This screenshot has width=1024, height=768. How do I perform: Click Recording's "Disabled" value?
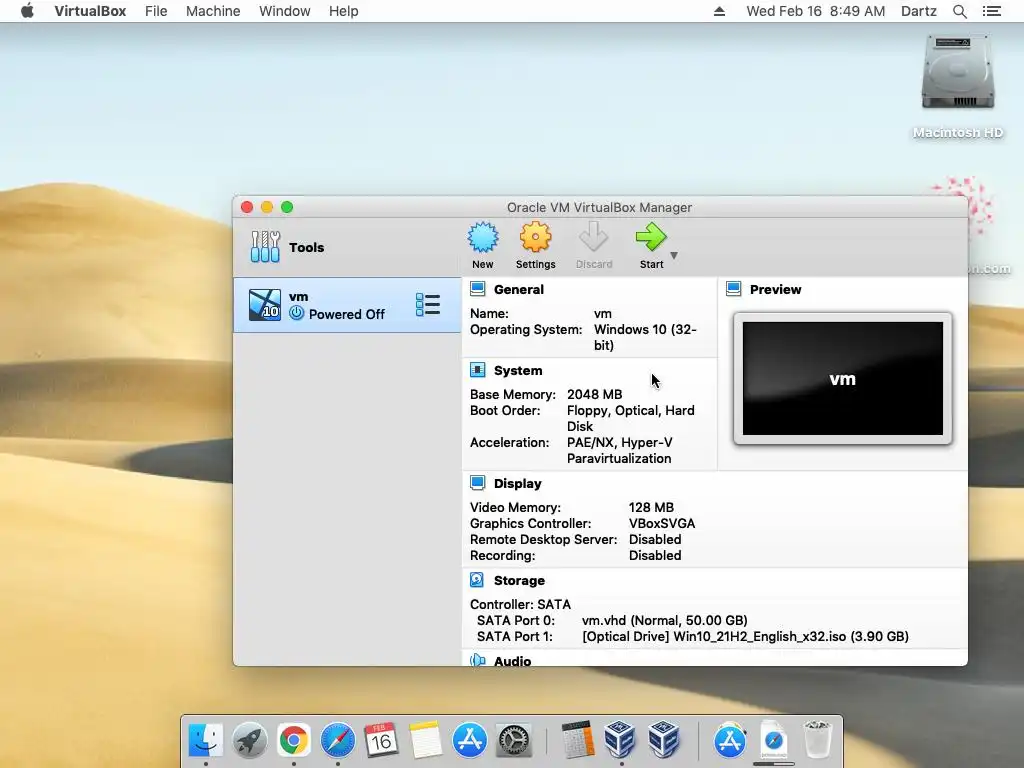(655, 556)
